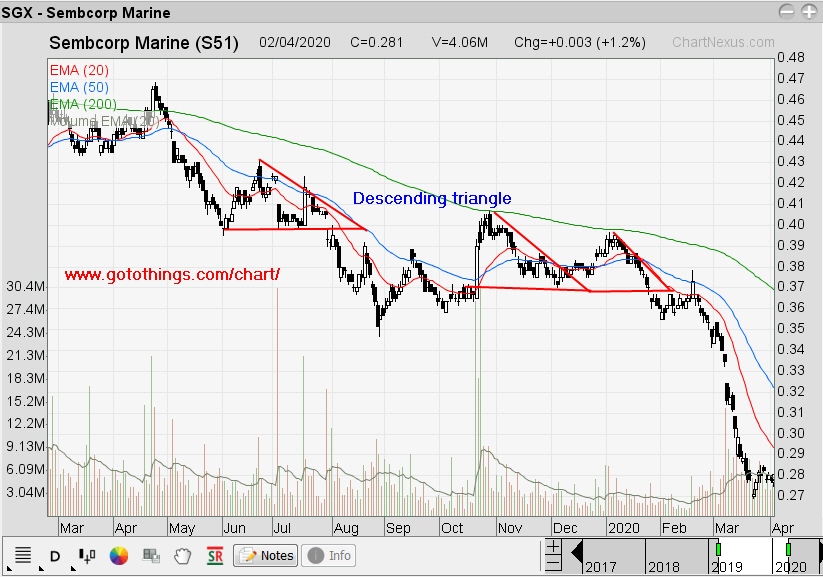Image resolution: width=823 pixels, height=577 pixels.
Task: Click the EMA (50) legend label
Action: tap(79, 87)
